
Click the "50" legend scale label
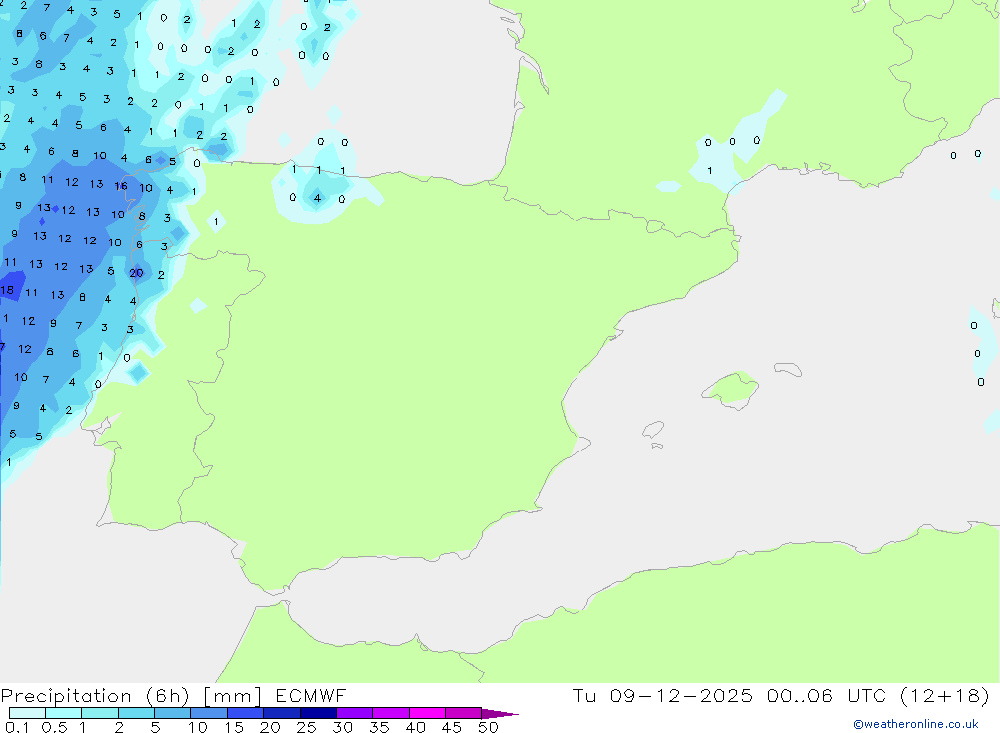tap(489, 727)
